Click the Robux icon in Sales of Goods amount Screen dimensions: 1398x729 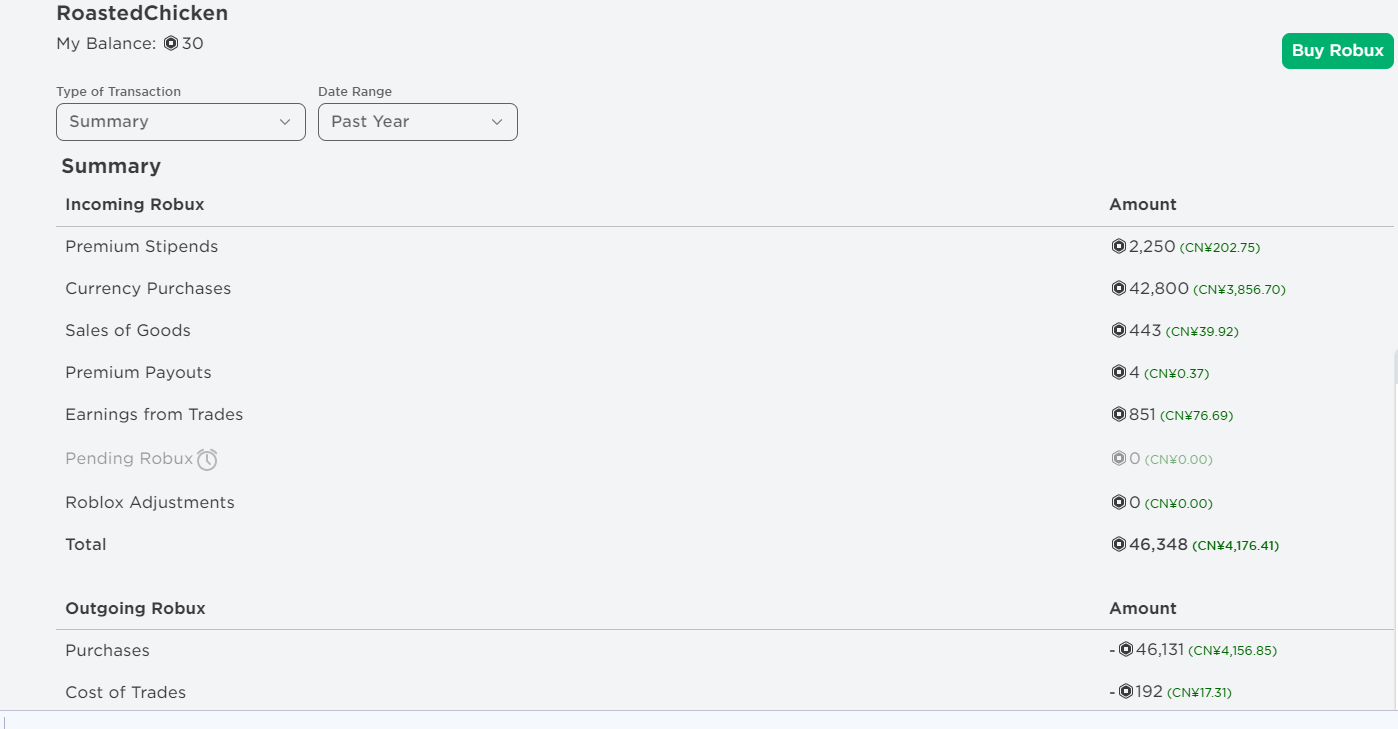tap(1118, 331)
